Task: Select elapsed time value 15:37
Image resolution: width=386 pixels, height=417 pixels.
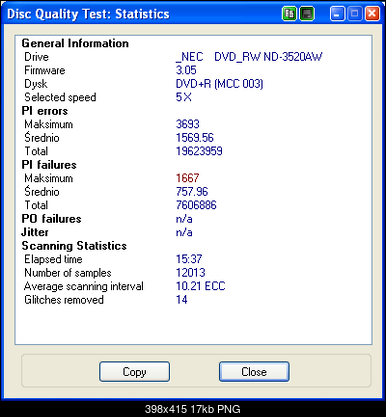Action: (x=189, y=259)
